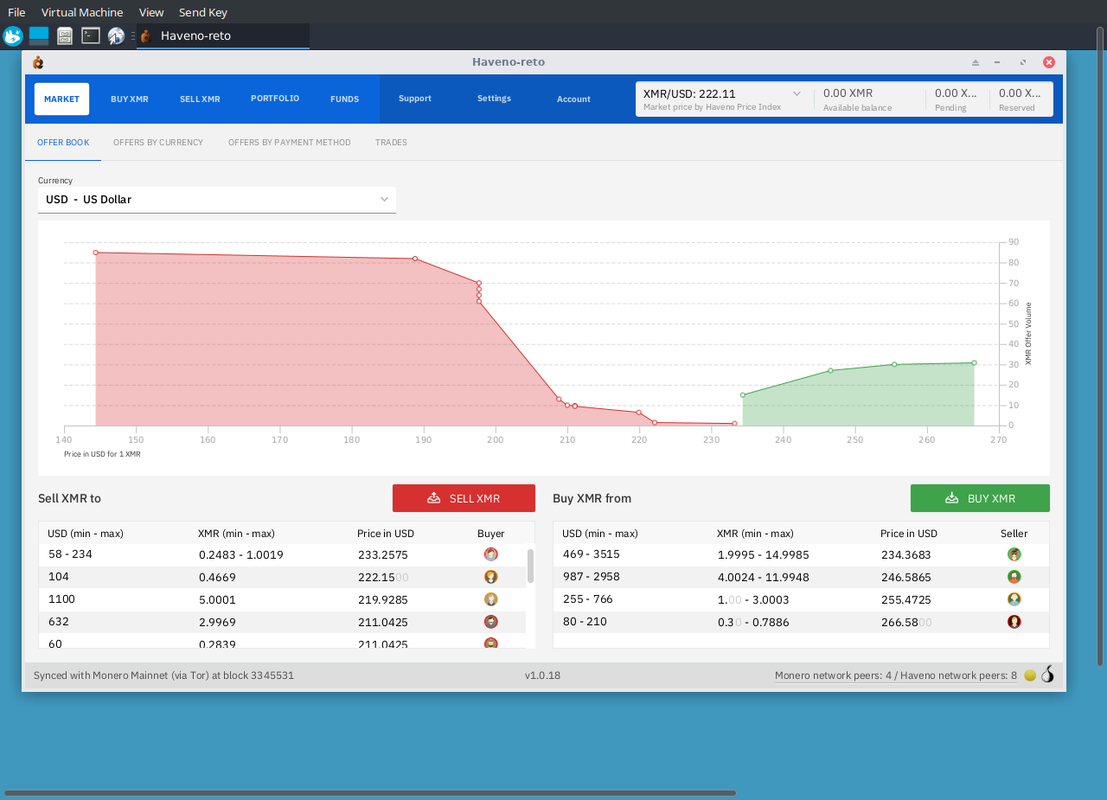Open the File menu

point(16,12)
